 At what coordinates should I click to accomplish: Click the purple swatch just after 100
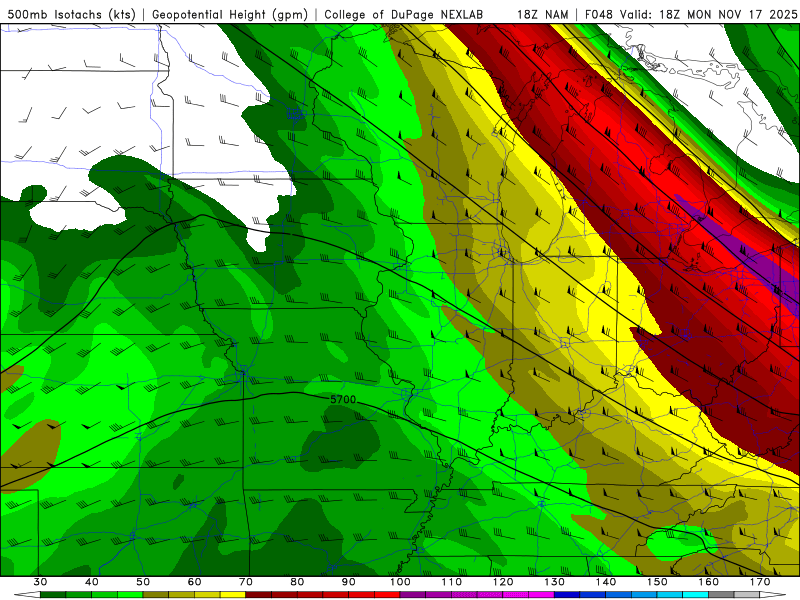(413, 595)
